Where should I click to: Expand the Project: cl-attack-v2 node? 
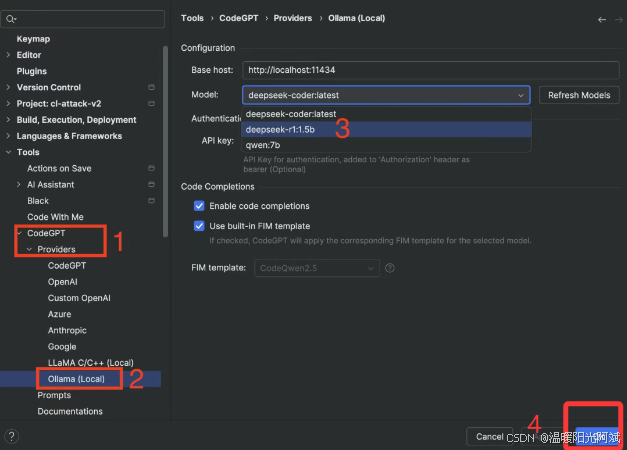pos(8,104)
